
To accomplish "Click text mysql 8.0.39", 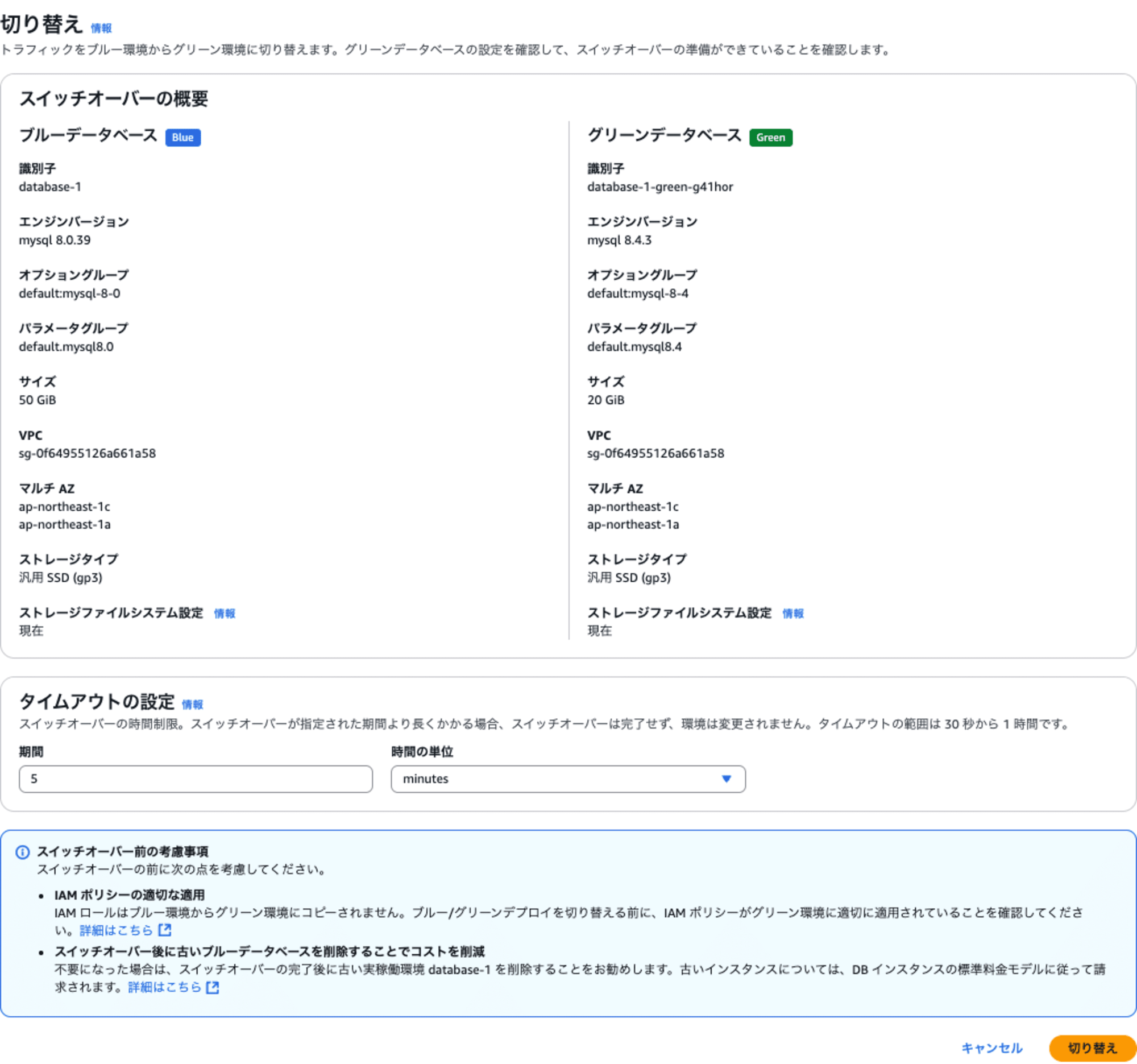I will pos(55,239).
